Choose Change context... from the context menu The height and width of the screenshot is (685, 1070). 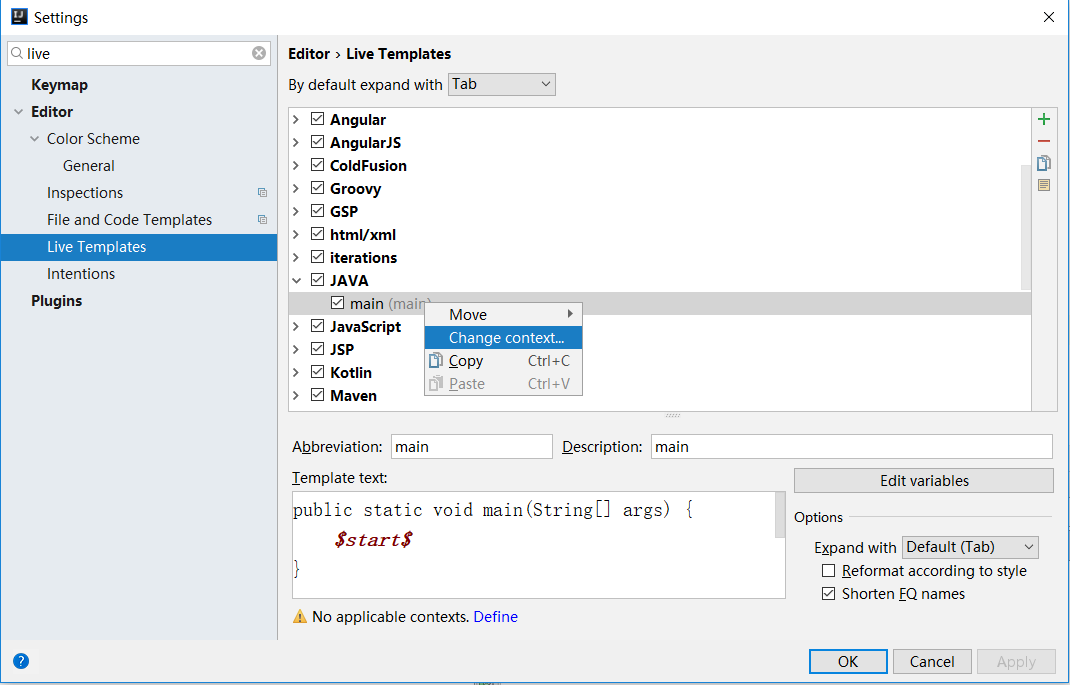click(505, 338)
